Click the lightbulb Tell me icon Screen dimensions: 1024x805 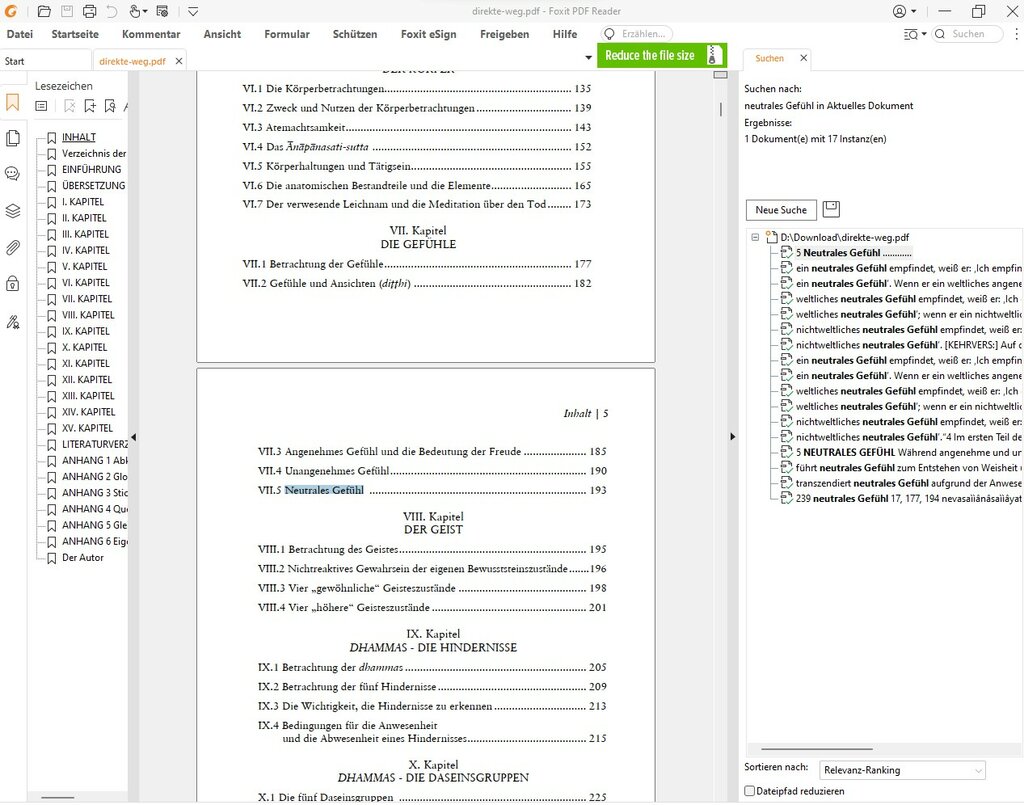609,34
